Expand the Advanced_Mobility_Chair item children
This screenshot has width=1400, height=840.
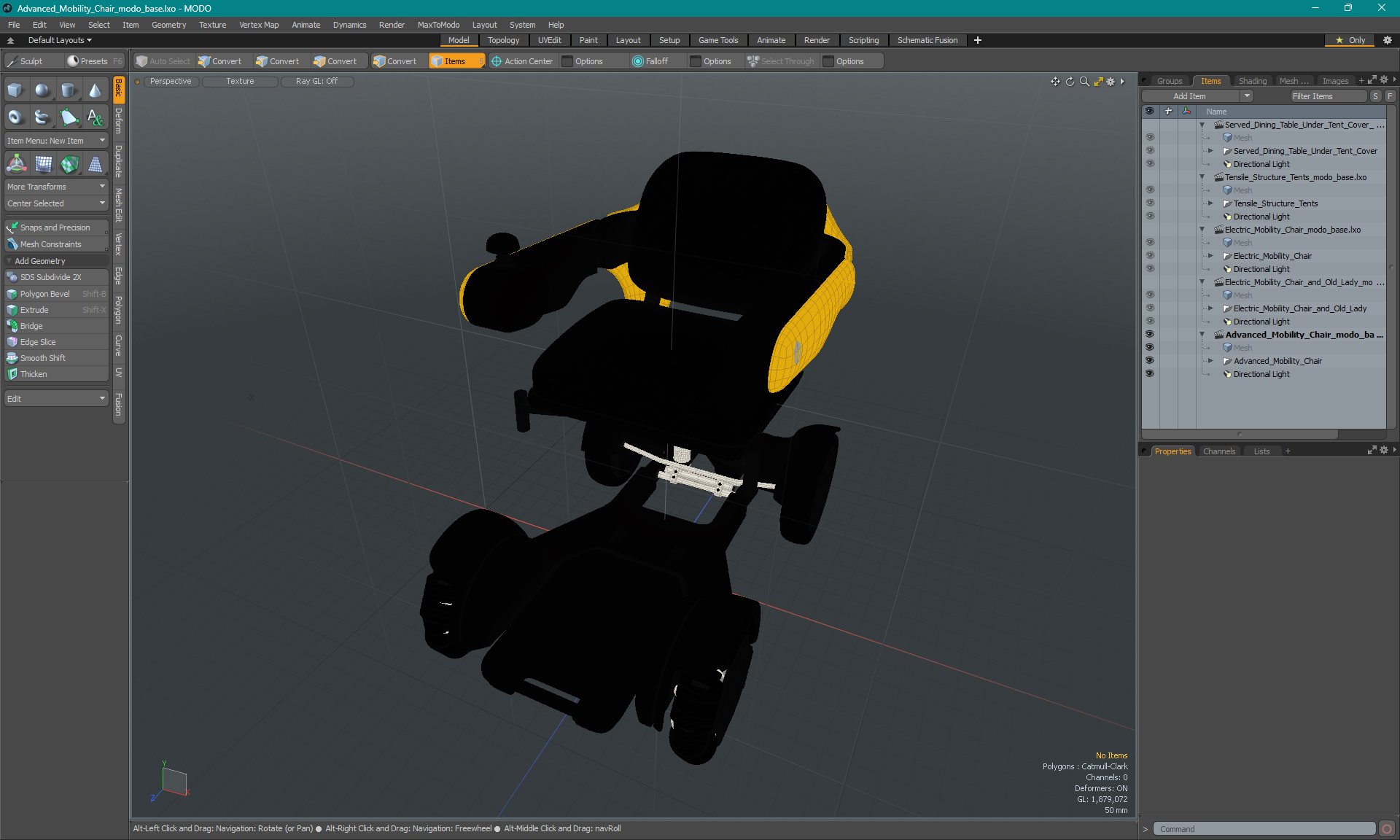(x=1211, y=361)
